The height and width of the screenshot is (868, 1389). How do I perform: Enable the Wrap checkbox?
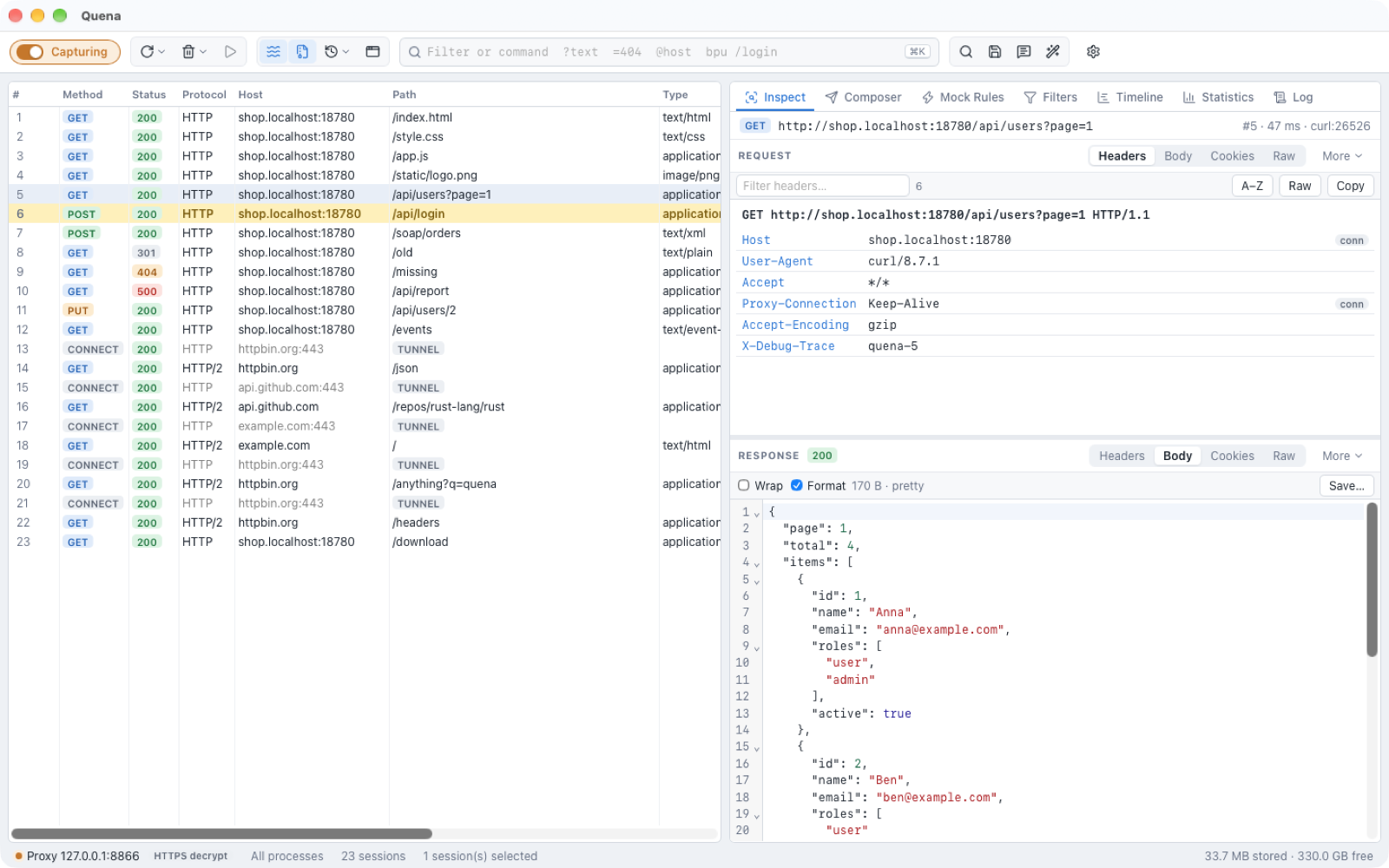[x=744, y=486]
